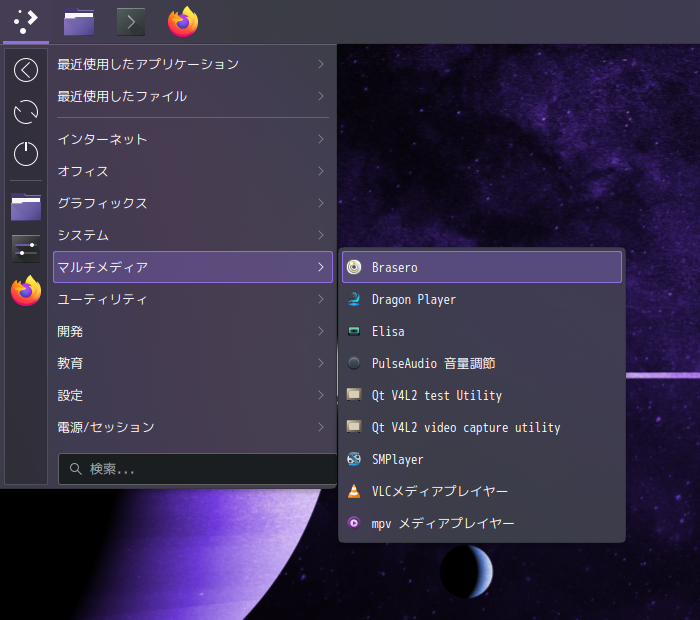Expand the 開発 category arrow

[321, 331]
